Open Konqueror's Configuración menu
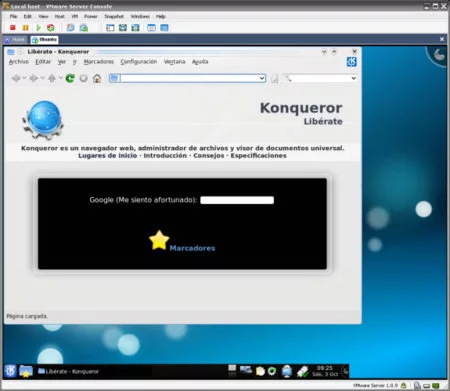 139,62
